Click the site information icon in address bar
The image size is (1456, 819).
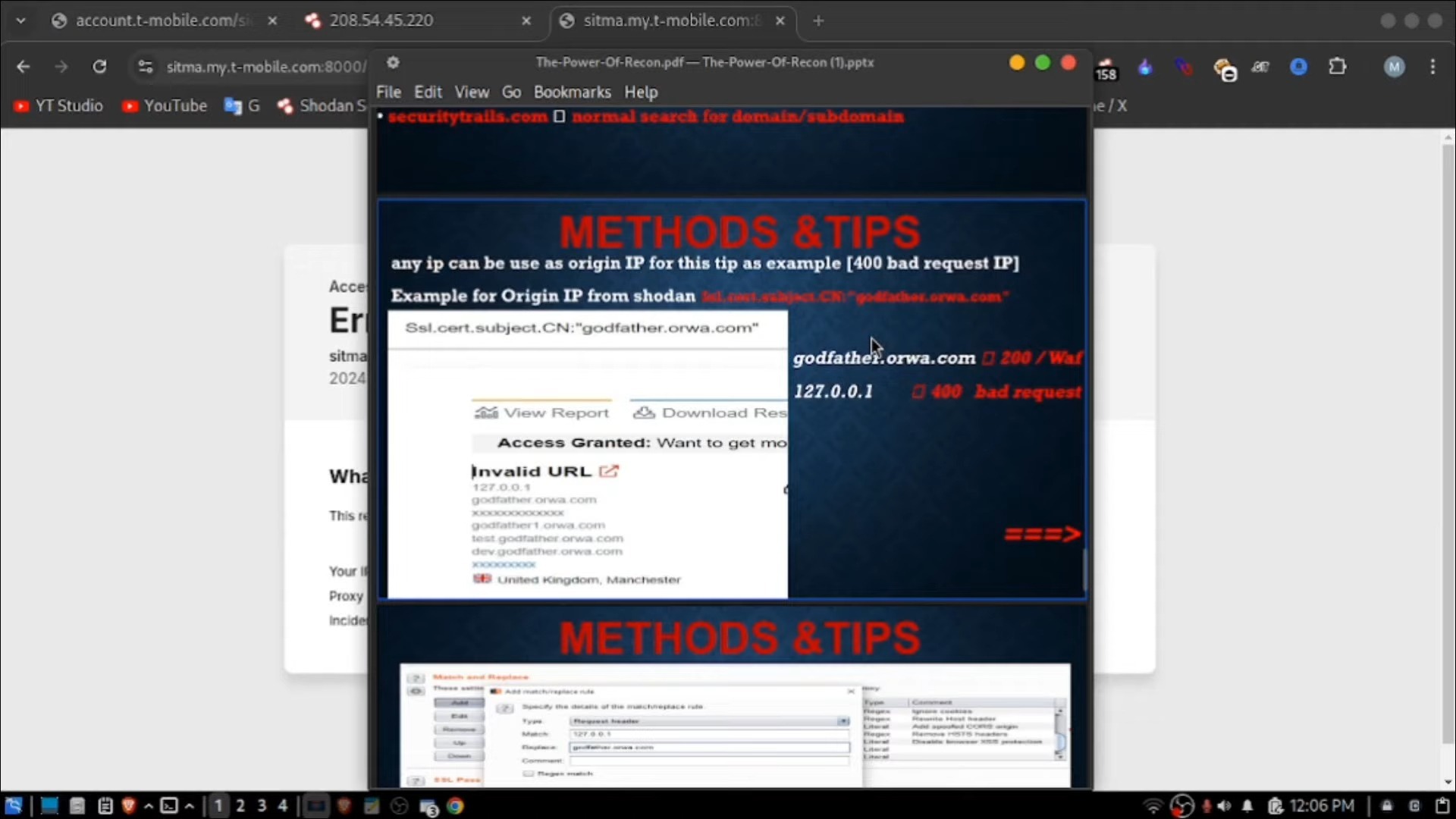point(146,67)
